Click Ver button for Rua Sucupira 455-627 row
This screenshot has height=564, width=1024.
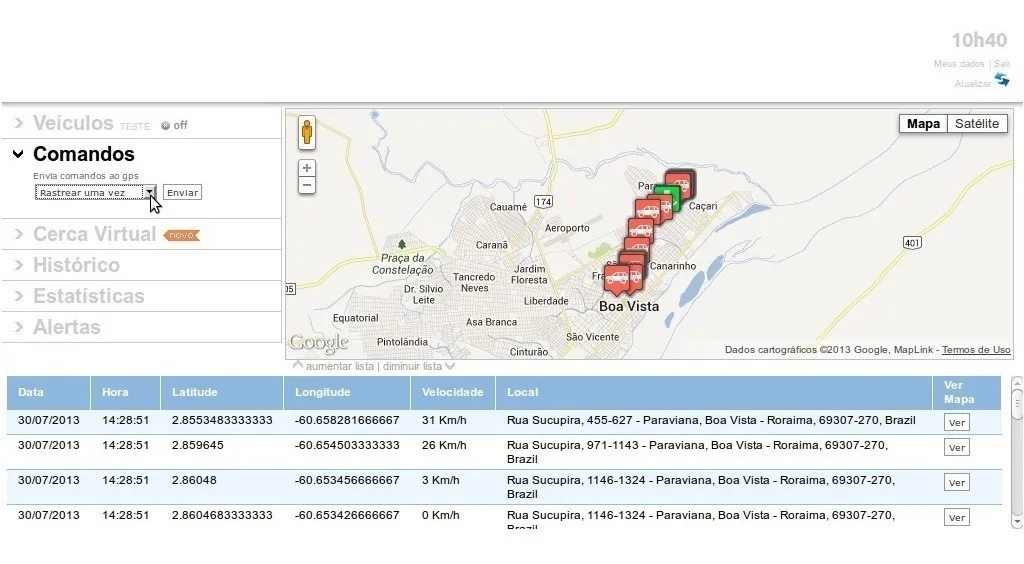(957, 422)
